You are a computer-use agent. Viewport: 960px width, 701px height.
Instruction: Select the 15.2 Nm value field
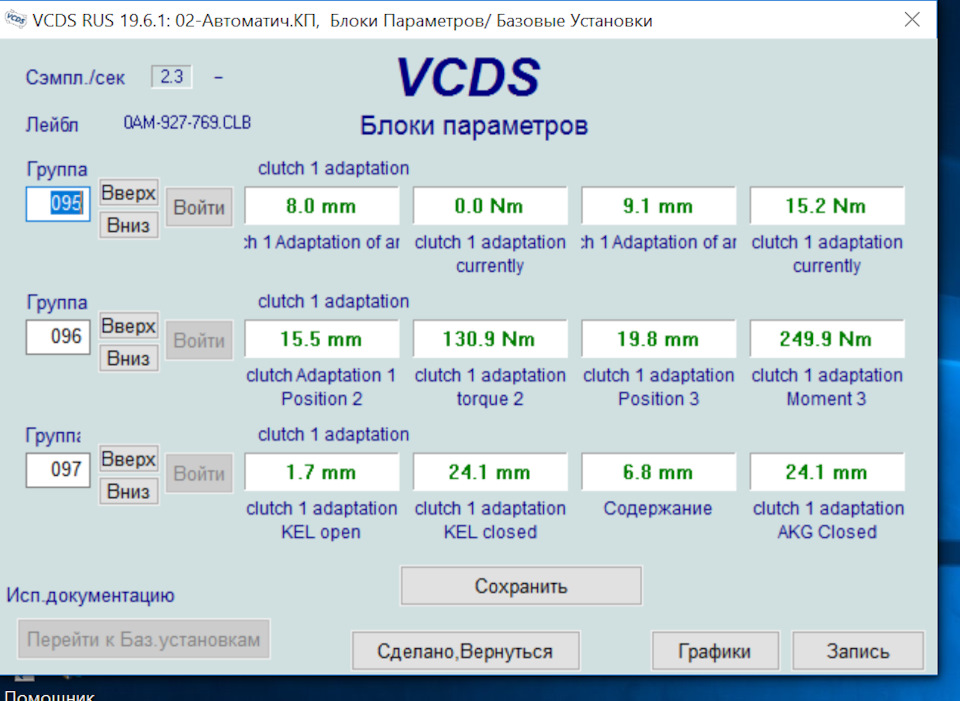click(x=827, y=206)
